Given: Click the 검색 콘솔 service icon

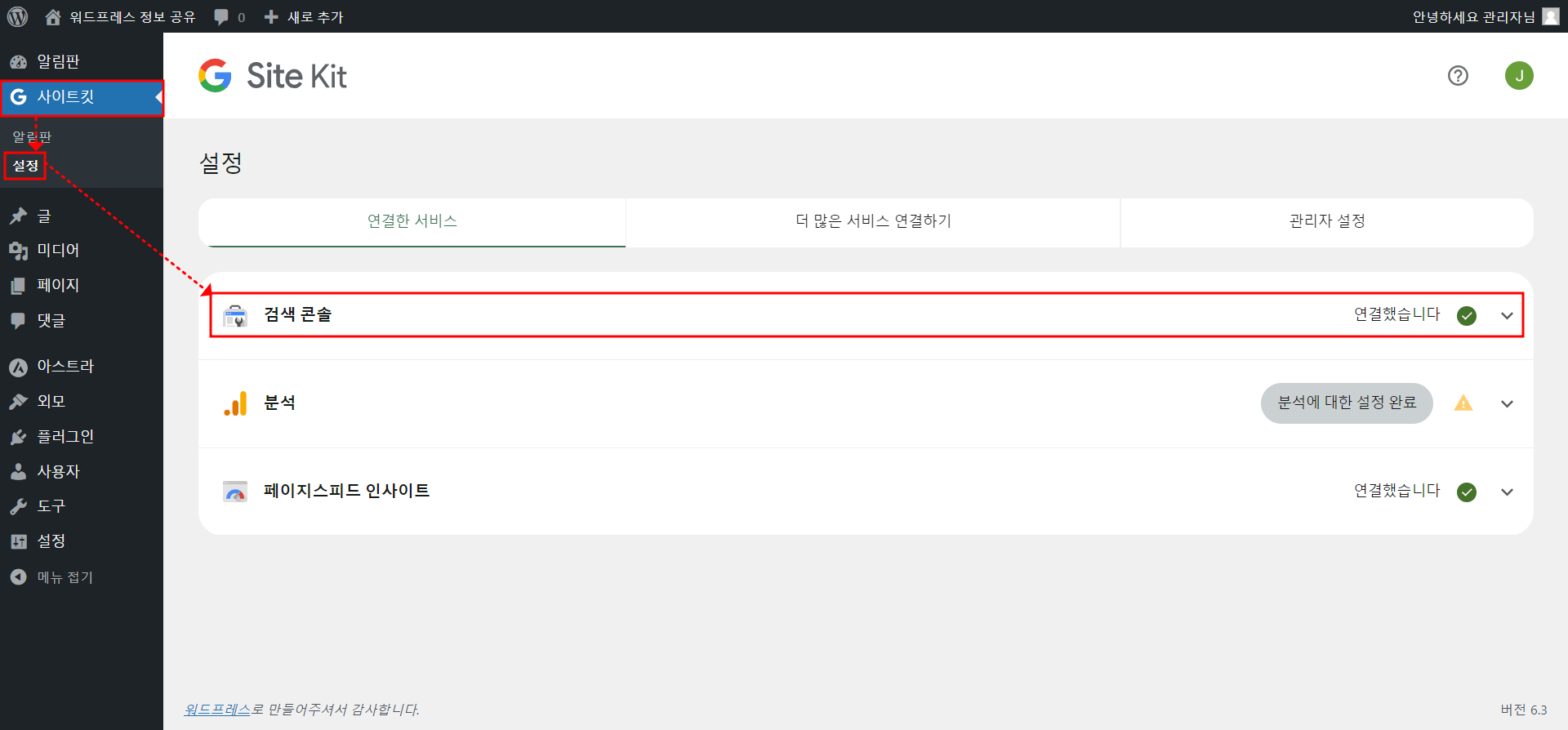Looking at the screenshot, I should (235, 315).
